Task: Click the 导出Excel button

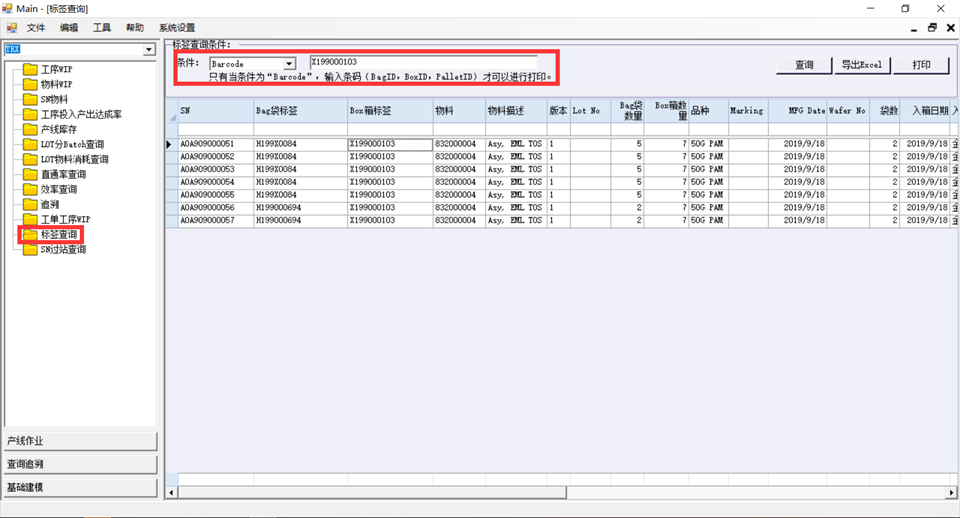Action: 861,65
